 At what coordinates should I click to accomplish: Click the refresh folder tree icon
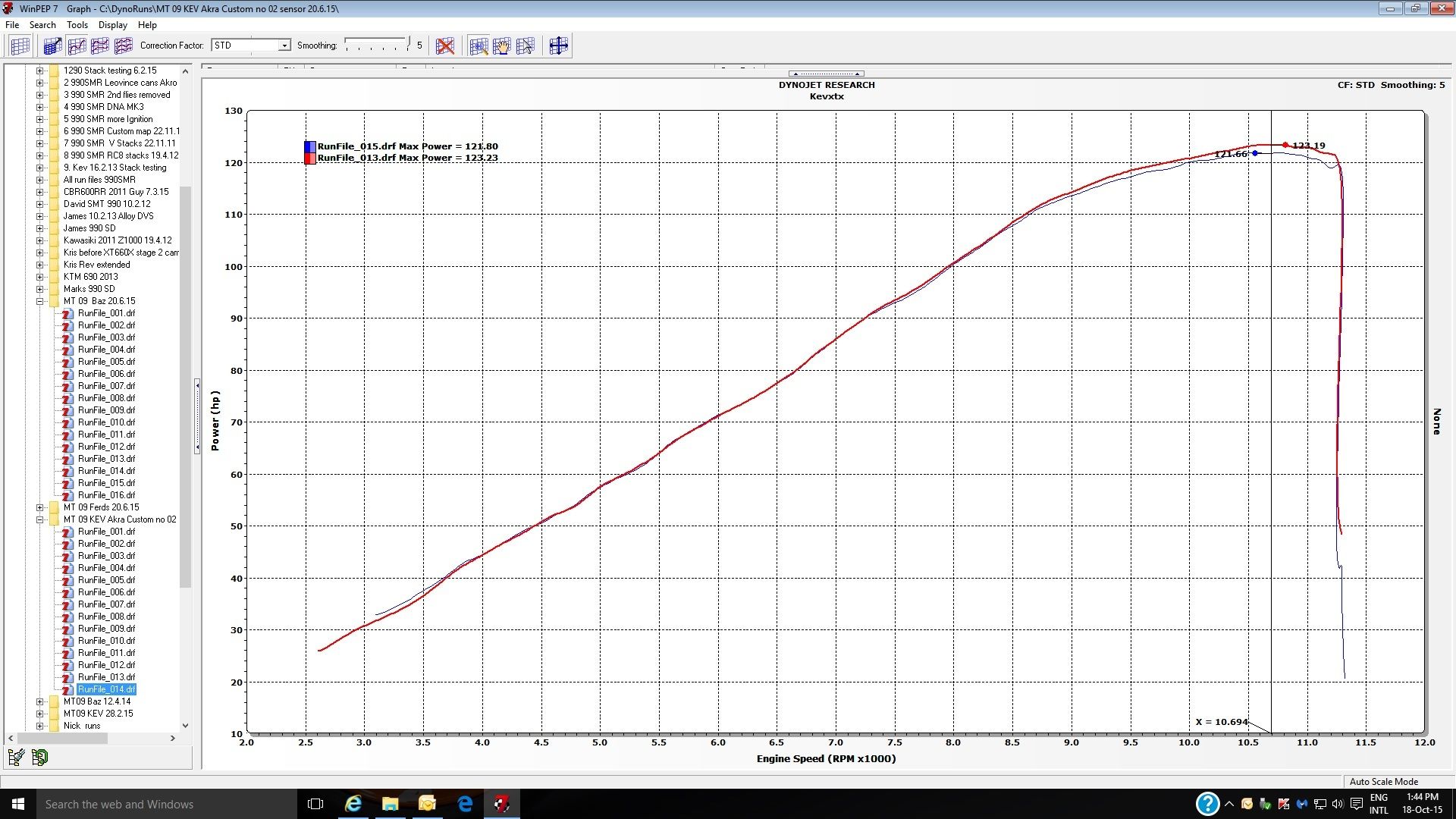coord(39,757)
